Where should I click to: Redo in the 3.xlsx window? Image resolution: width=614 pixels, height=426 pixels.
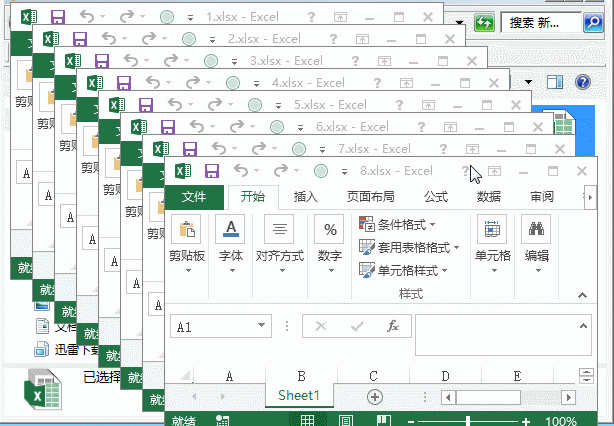click(171, 61)
